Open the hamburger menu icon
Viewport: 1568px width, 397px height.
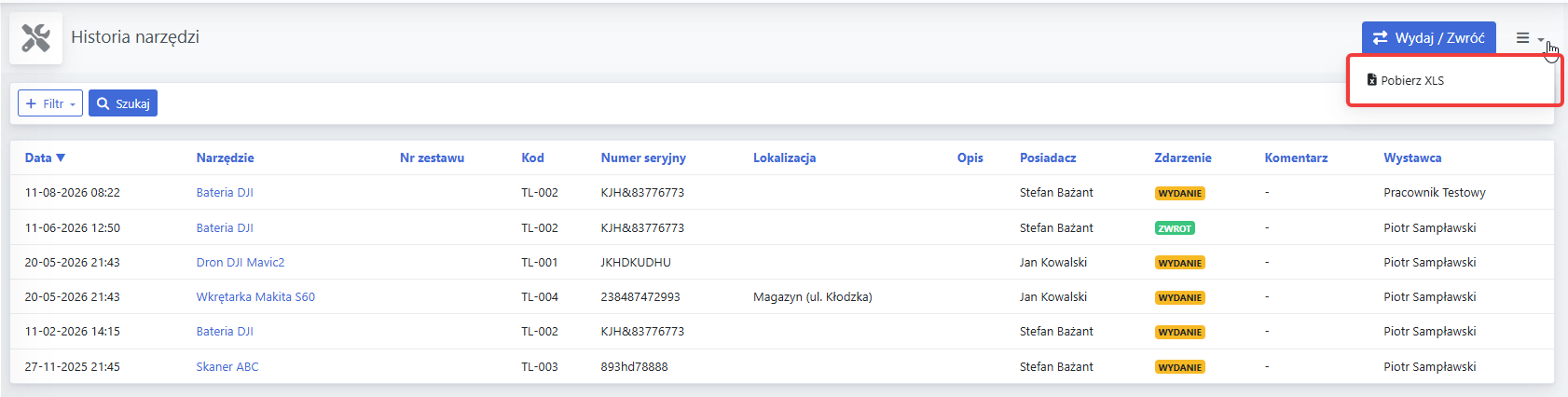click(x=1522, y=38)
